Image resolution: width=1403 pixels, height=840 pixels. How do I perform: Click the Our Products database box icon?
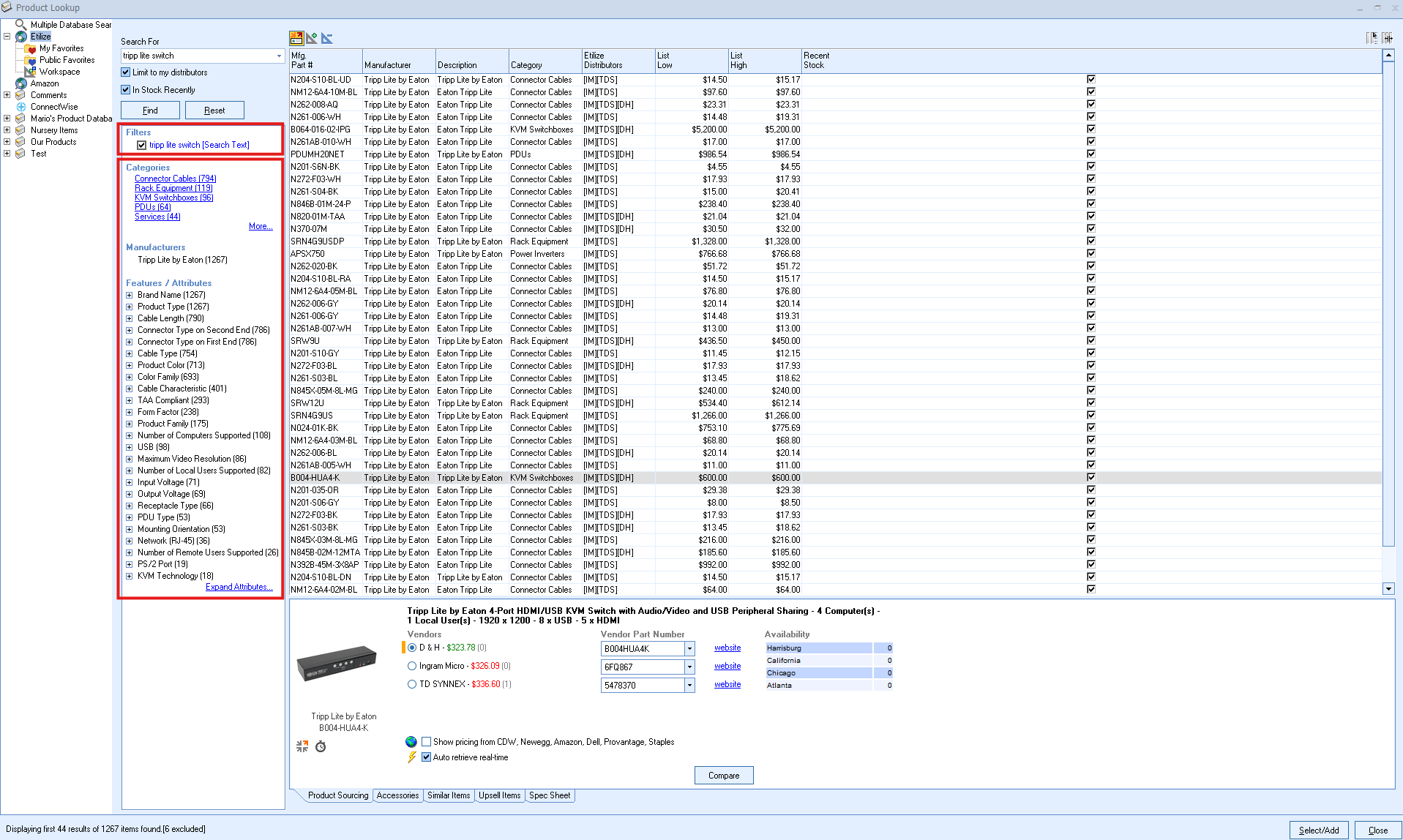[x=20, y=142]
